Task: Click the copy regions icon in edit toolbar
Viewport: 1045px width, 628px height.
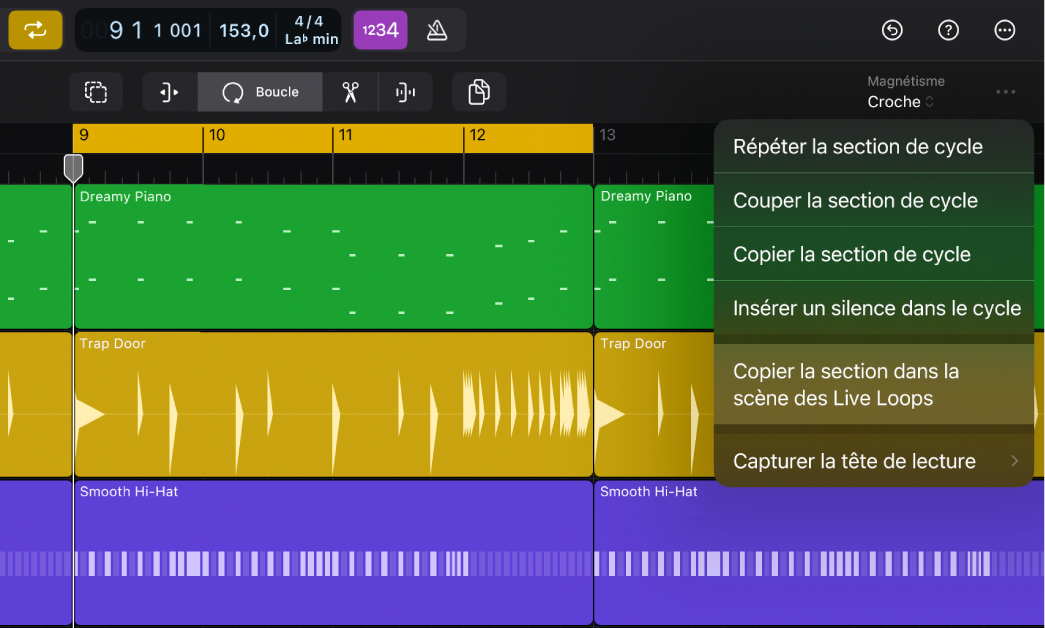Action: click(x=479, y=91)
